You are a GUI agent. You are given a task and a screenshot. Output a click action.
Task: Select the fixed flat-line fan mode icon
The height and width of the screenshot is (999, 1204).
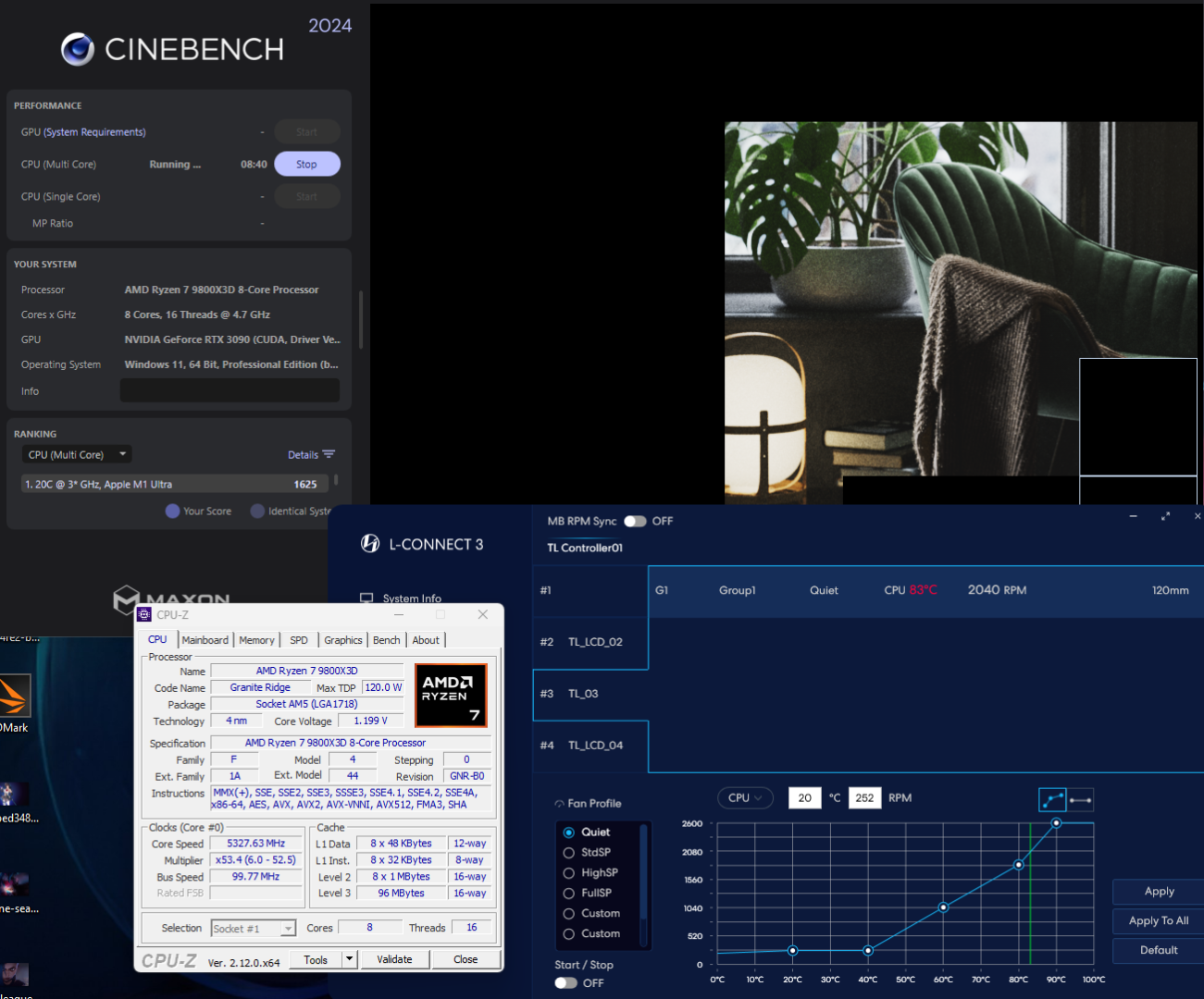click(x=1080, y=799)
